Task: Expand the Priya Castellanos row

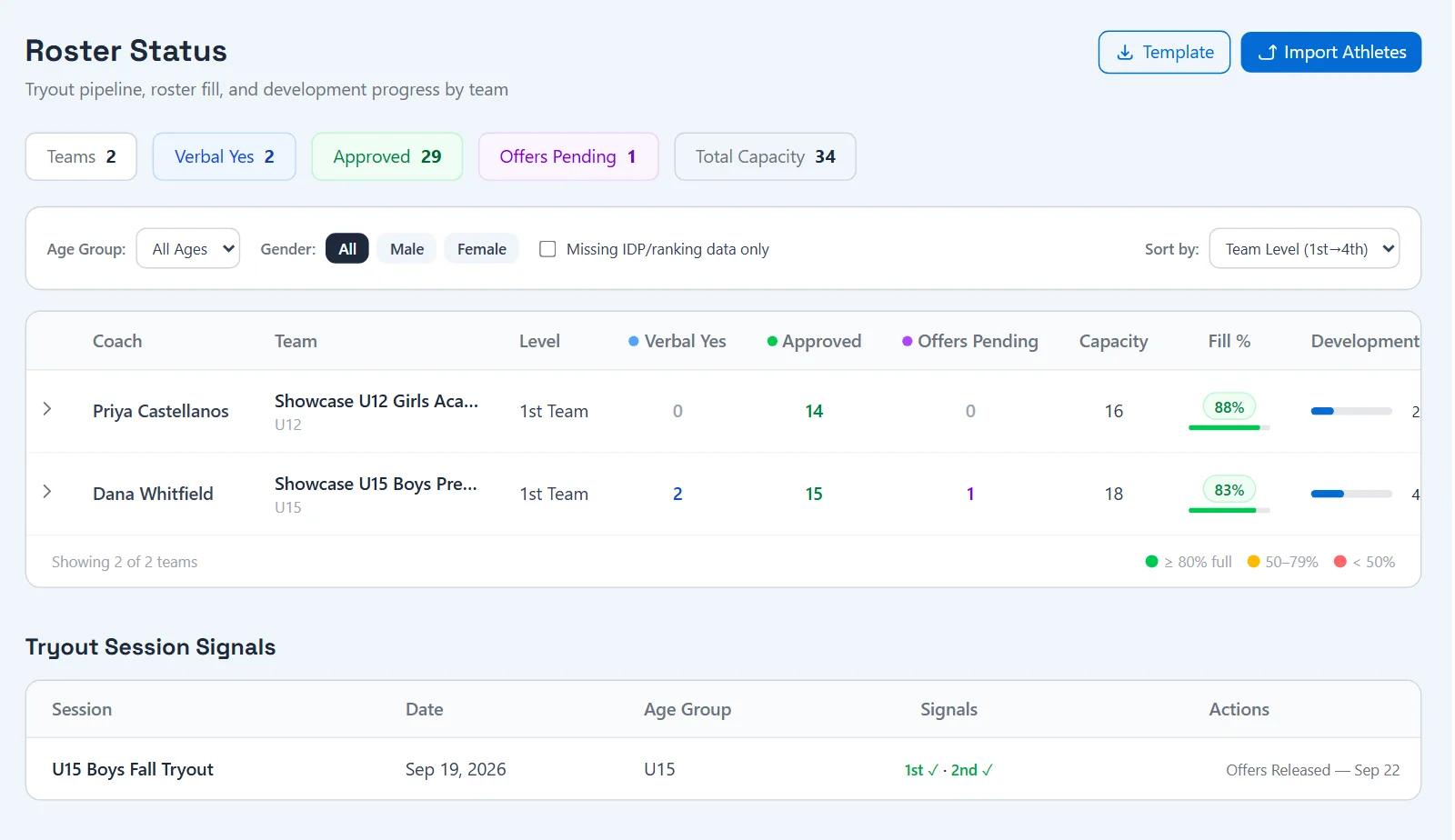Action: coord(47,409)
